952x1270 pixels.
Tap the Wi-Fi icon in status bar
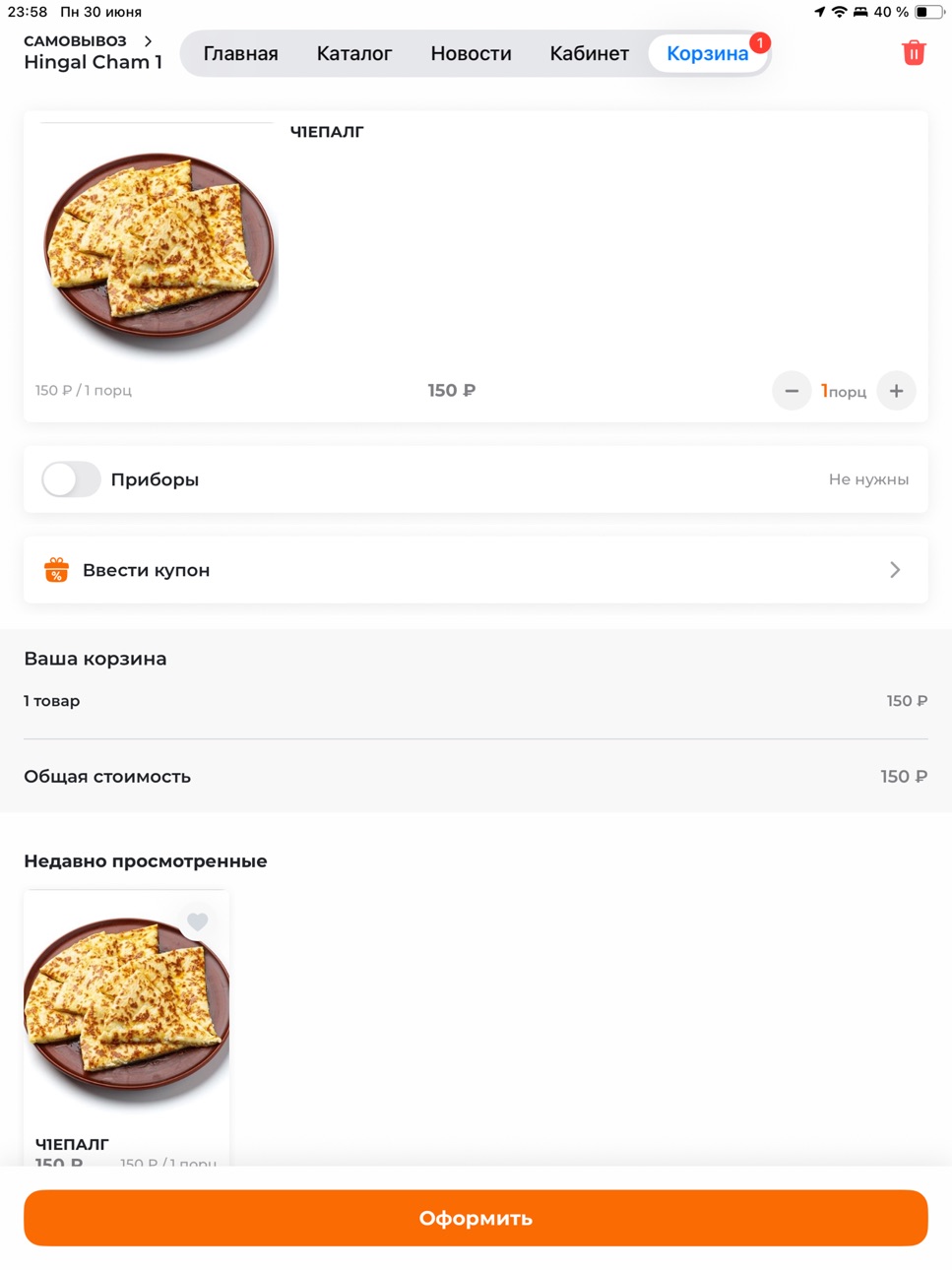coord(839,12)
